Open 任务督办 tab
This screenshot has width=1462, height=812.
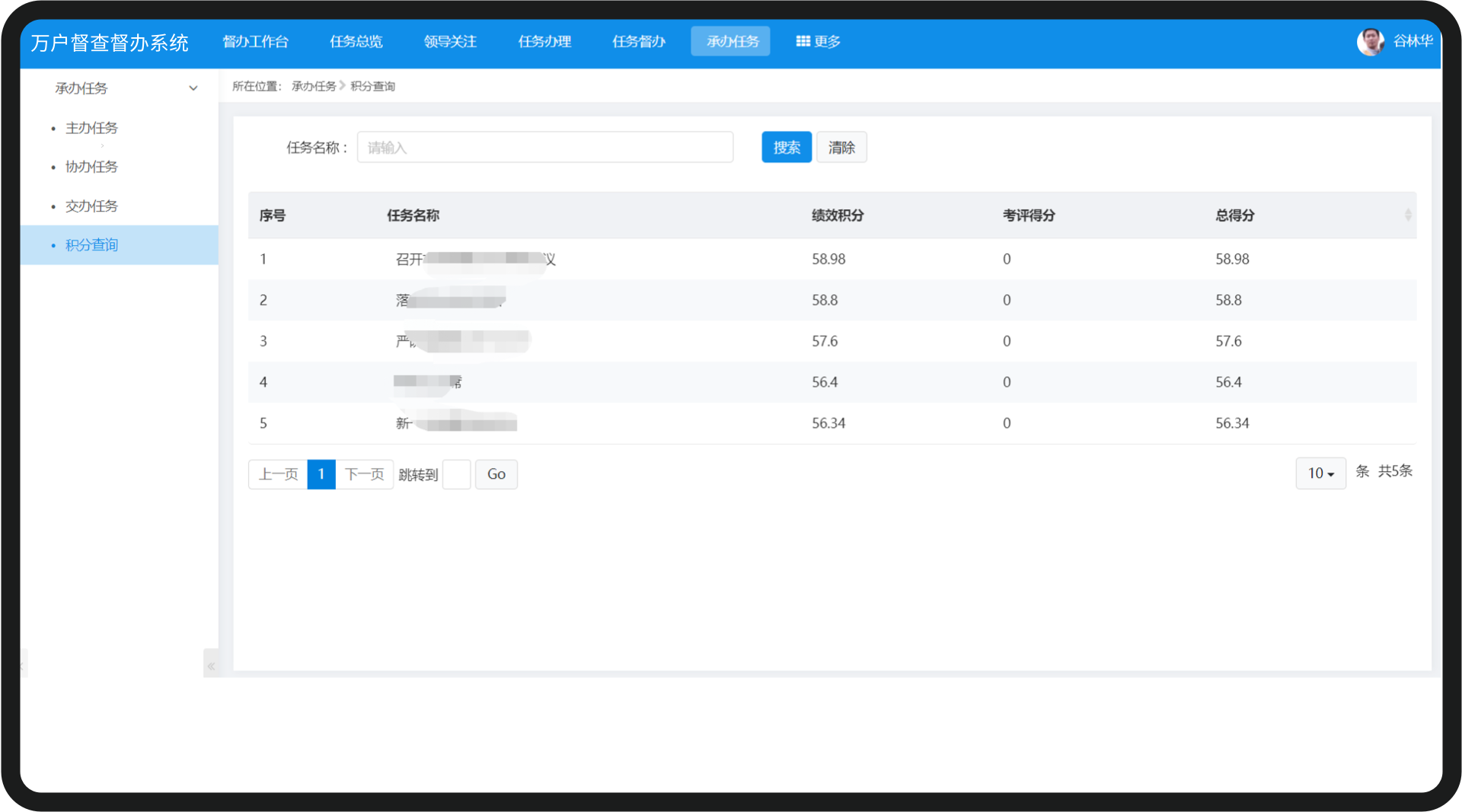(x=639, y=41)
